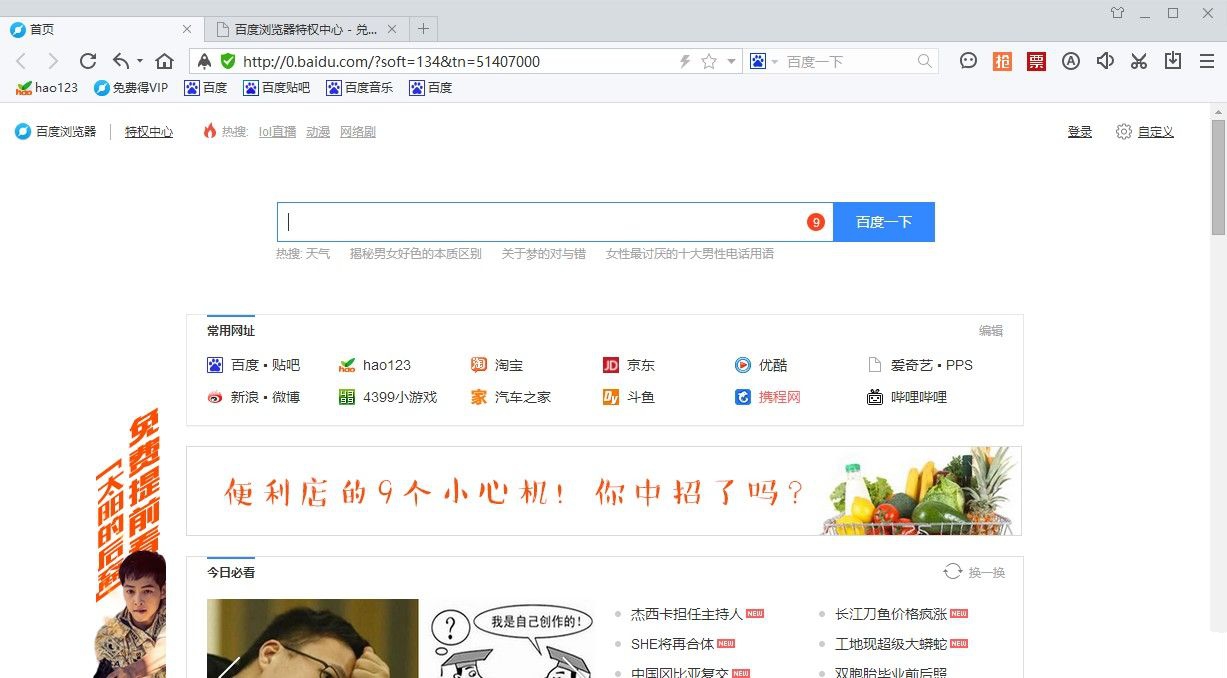The width and height of the screenshot is (1227, 678).
Task: Click the red 票 ticket toolbar icon
Action: pyautogui.click(x=1036, y=61)
